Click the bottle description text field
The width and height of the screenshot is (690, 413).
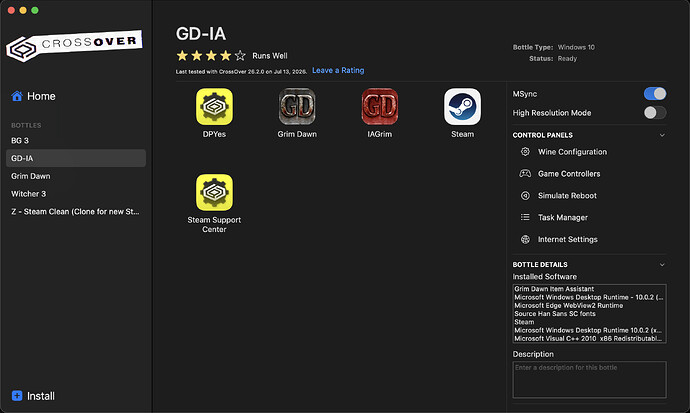(589, 380)
